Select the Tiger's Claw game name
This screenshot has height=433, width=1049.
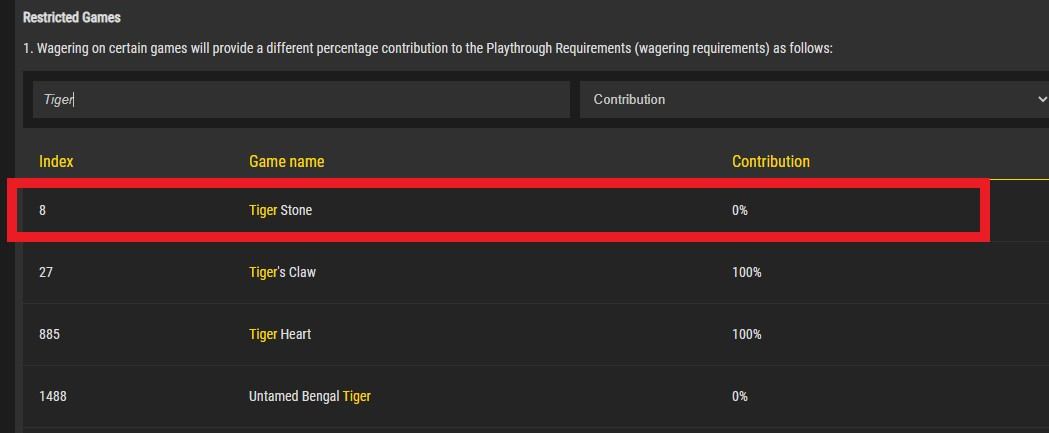pos(282,272)
